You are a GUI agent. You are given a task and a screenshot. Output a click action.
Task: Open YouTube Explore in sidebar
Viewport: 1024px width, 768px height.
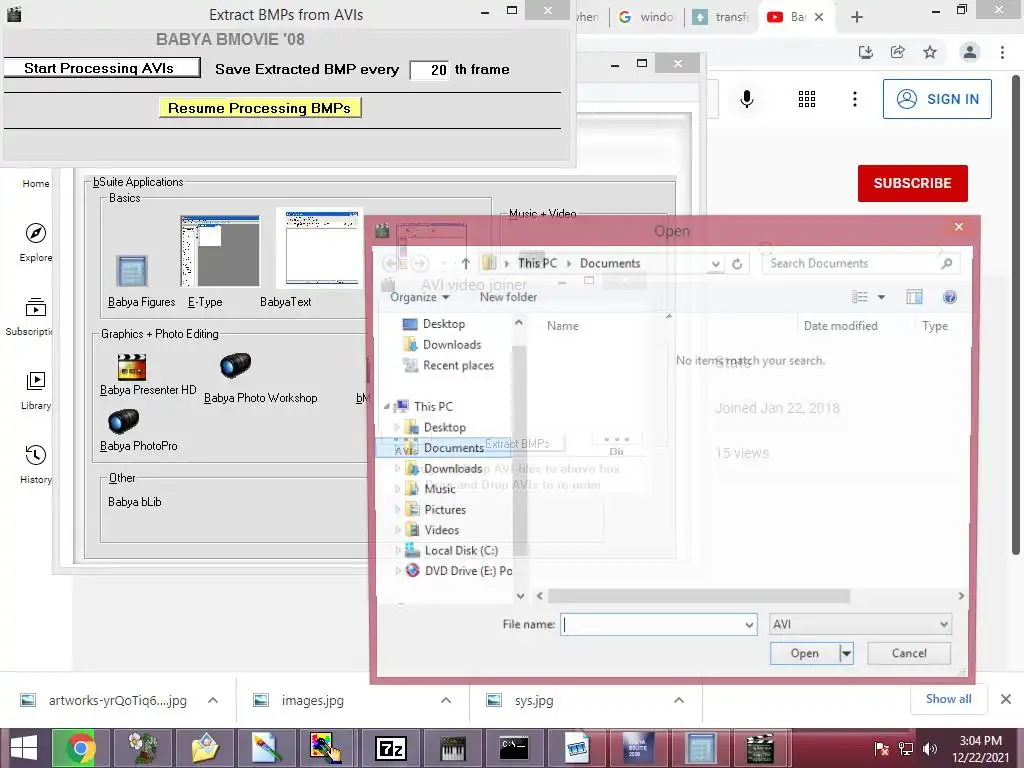pyautogui.click(x=36, y=242)
